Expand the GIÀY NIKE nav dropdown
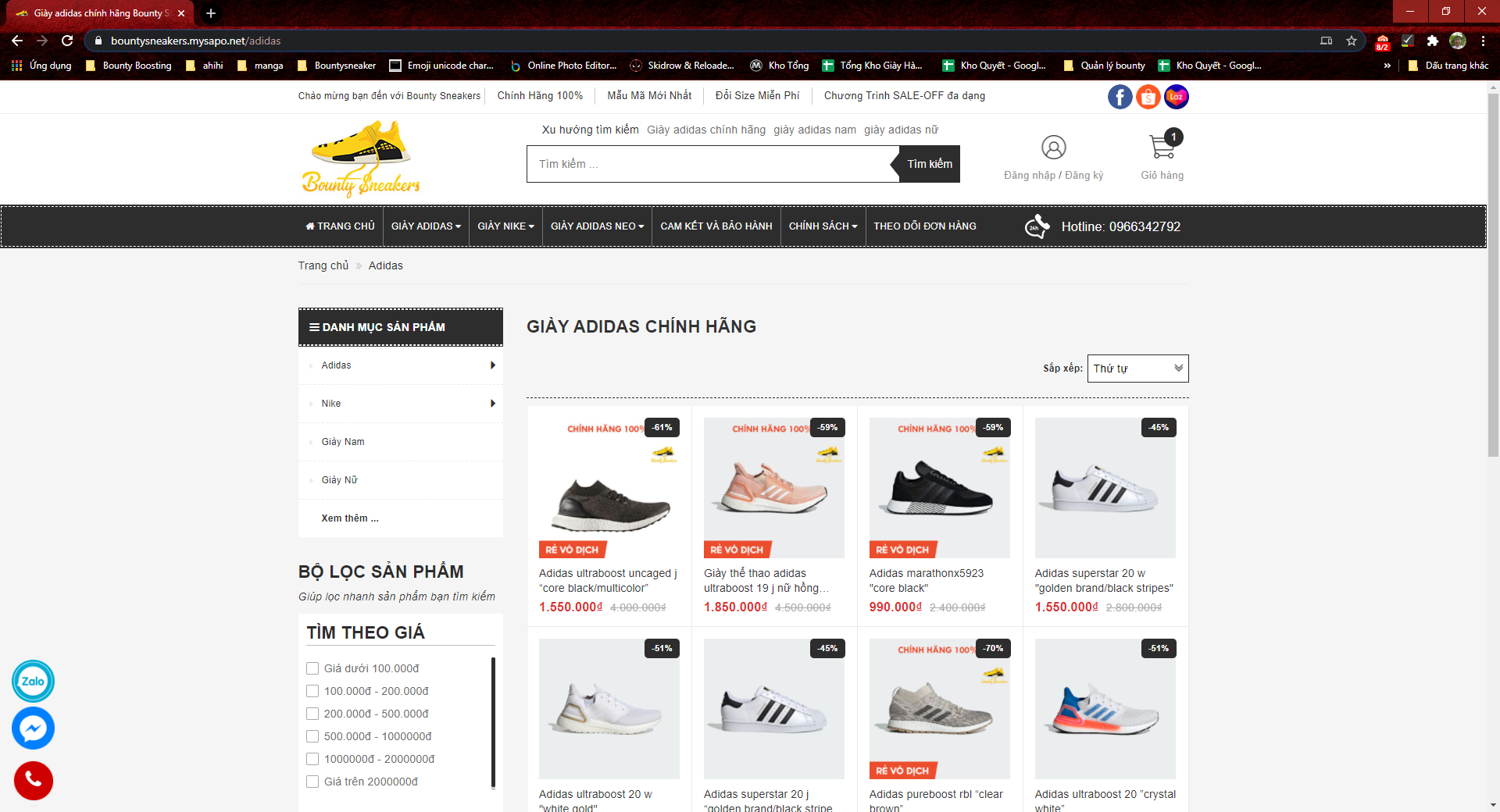1500x812 pixels. pyautogui.click(x=505, y=226)
